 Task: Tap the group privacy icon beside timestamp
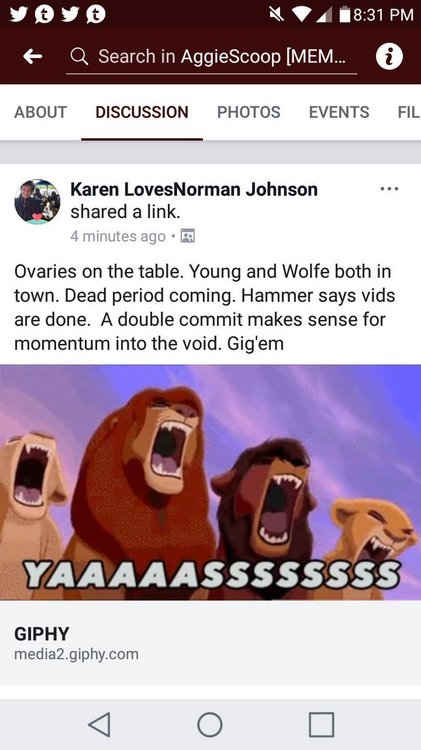[188, 236]
